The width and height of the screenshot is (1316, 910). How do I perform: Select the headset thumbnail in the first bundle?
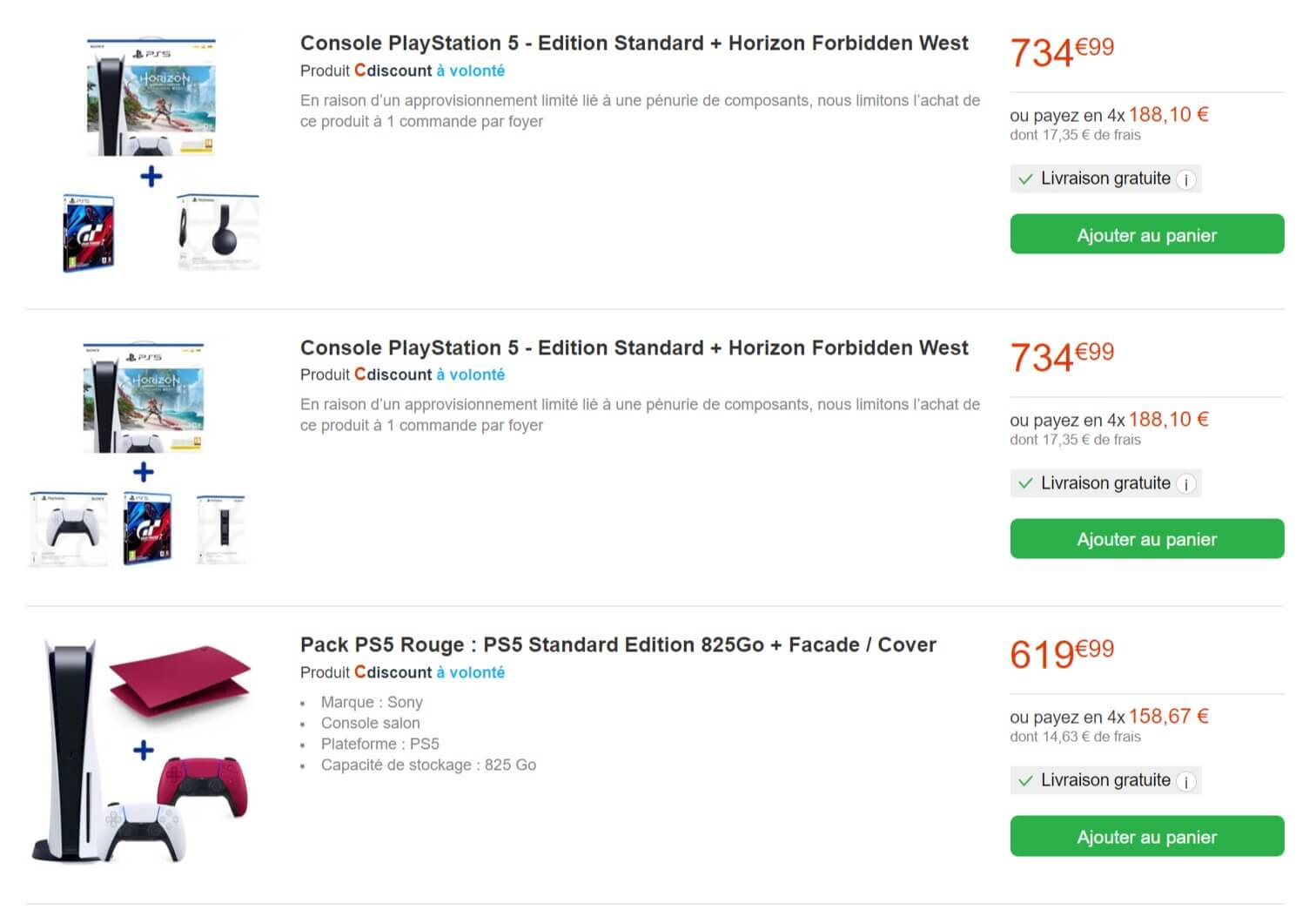tap(218, 233)
